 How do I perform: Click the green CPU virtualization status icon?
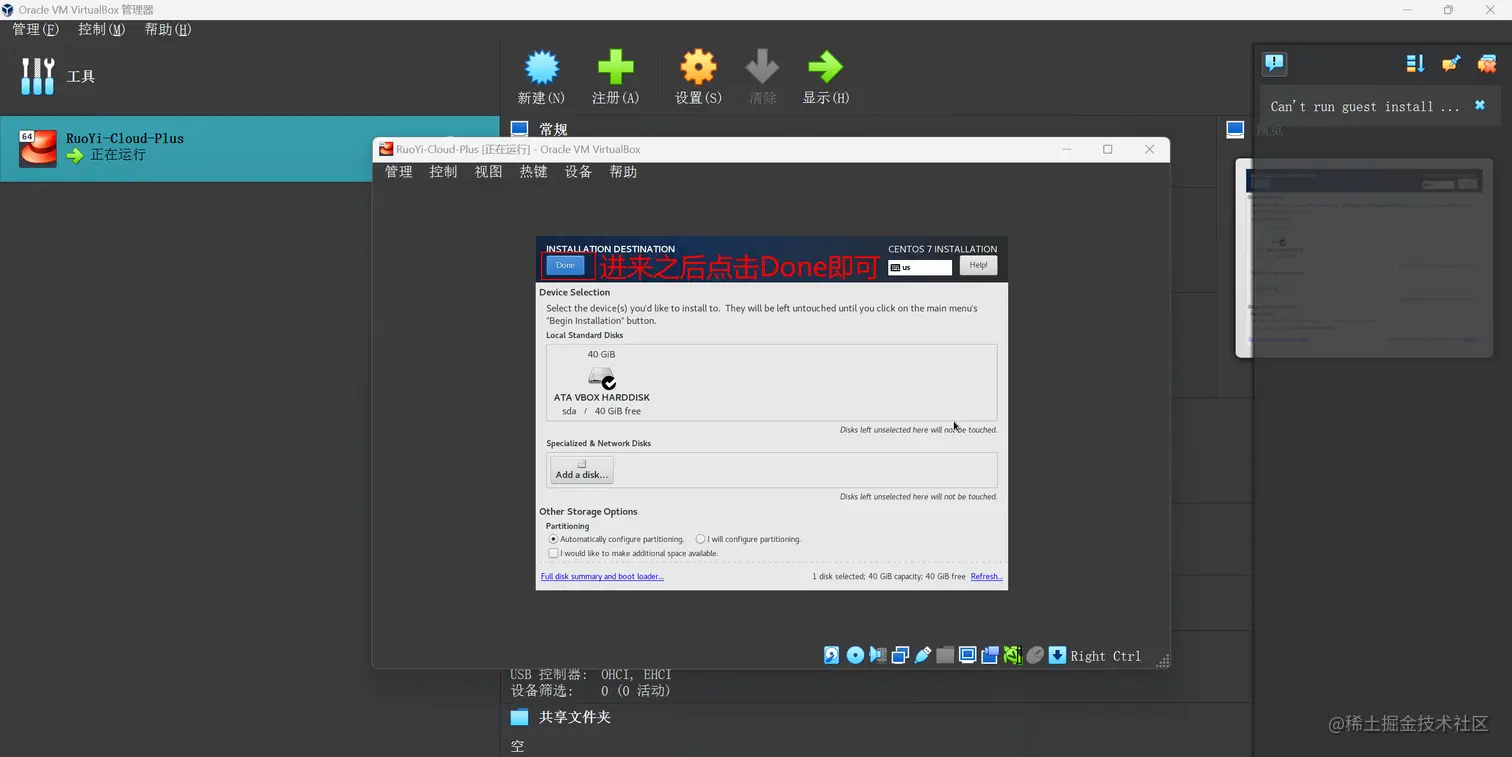(1012, 655)
